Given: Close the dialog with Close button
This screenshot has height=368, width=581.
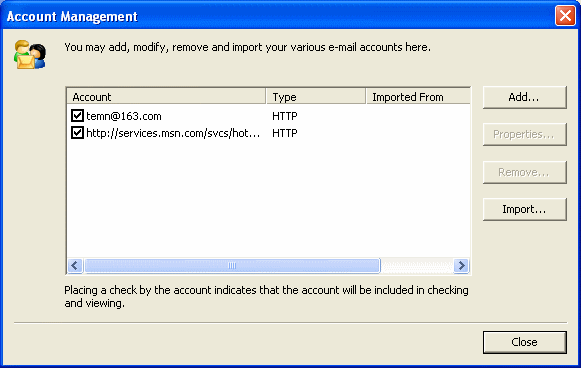Looking at the screenshot, I should click(x=524, y=342).
